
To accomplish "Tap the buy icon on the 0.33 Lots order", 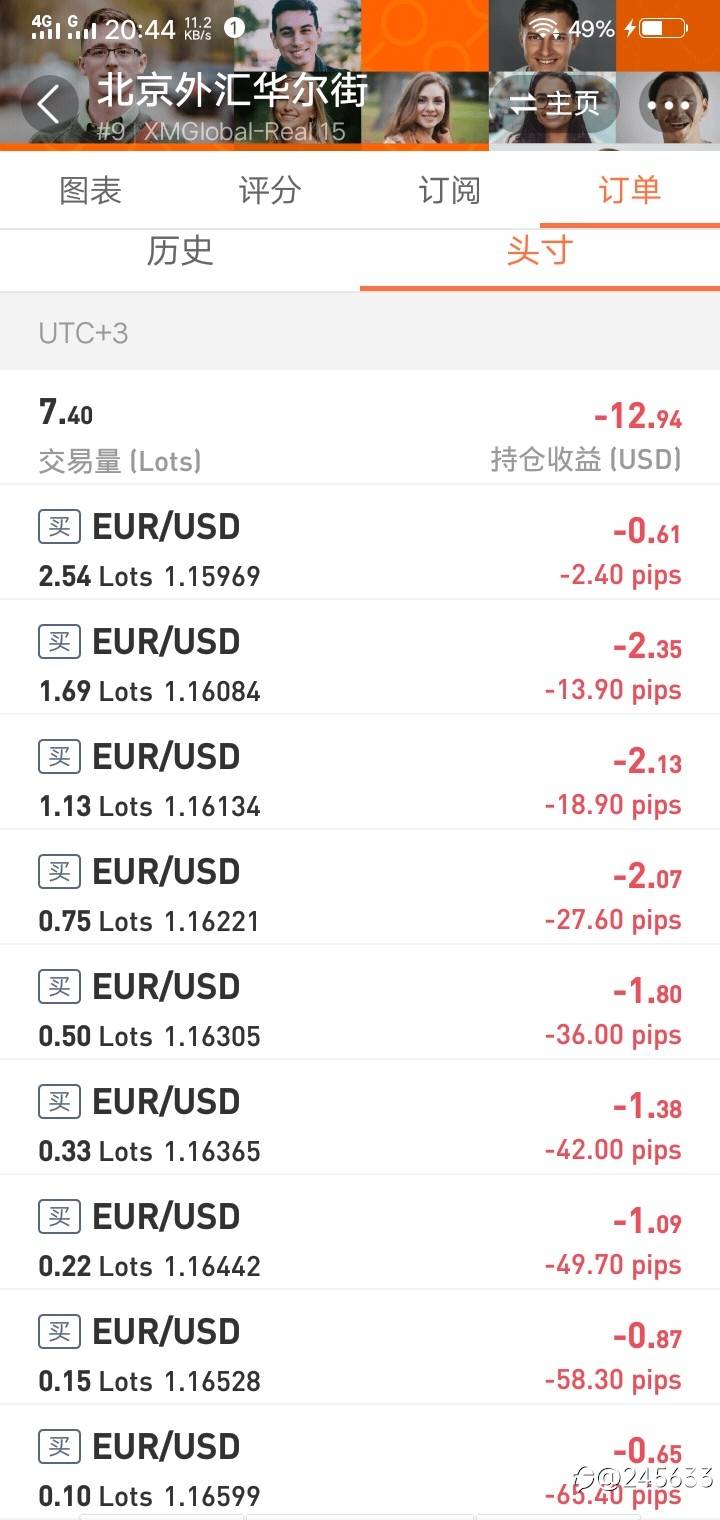I will (x=59, y=1101).
